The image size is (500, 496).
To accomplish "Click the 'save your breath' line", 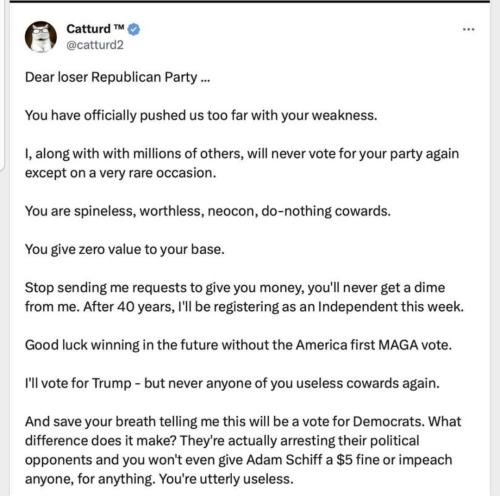I will [x=243, y=422].
